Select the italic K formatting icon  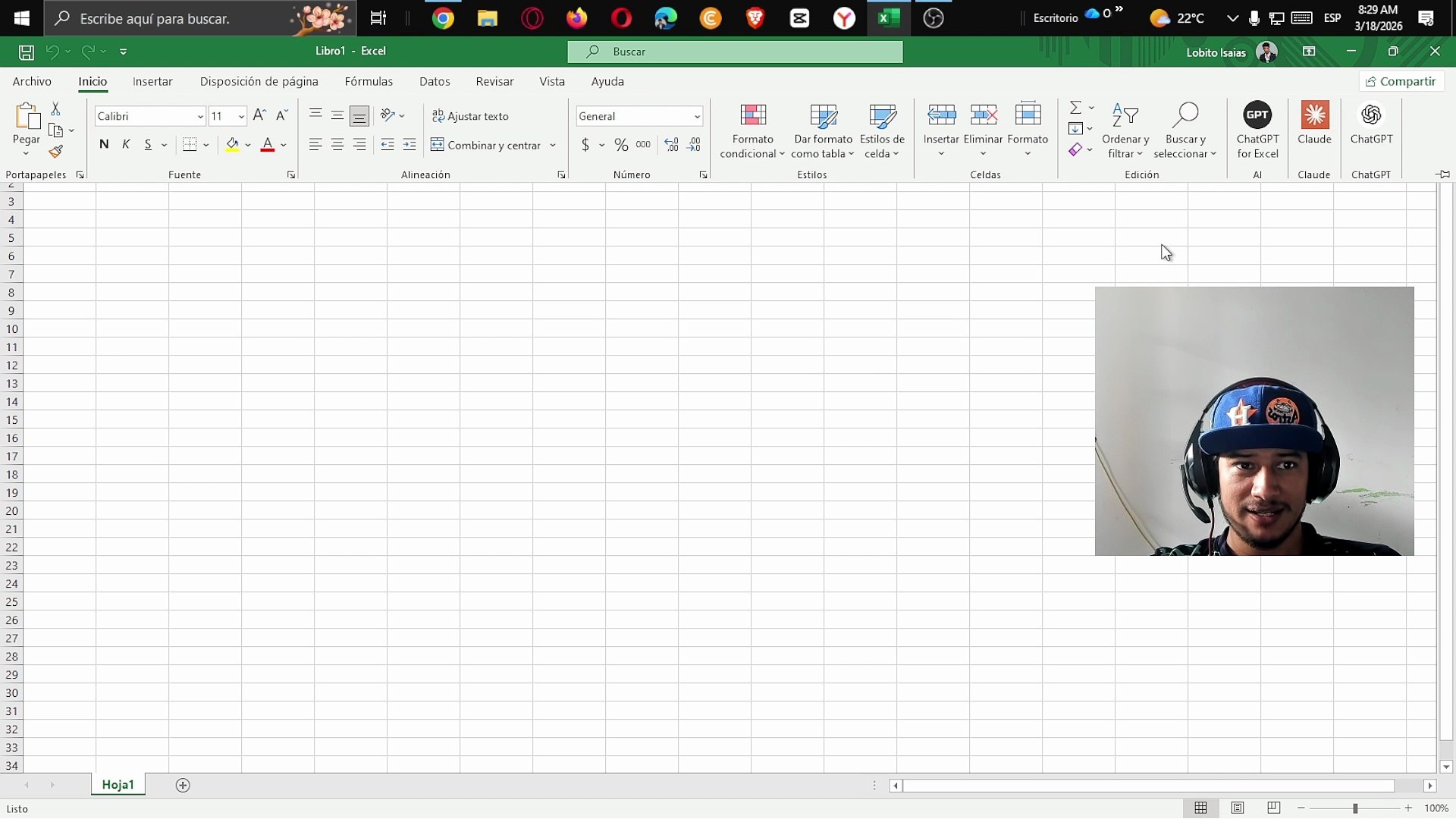coord(126,144)
